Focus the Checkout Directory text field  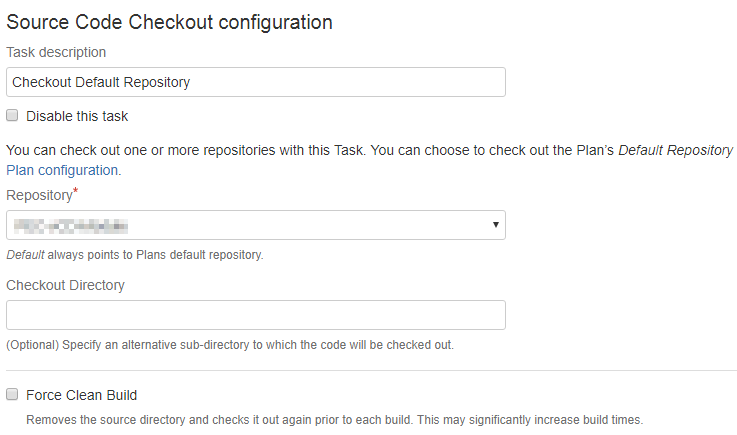(x=255, y=315)
